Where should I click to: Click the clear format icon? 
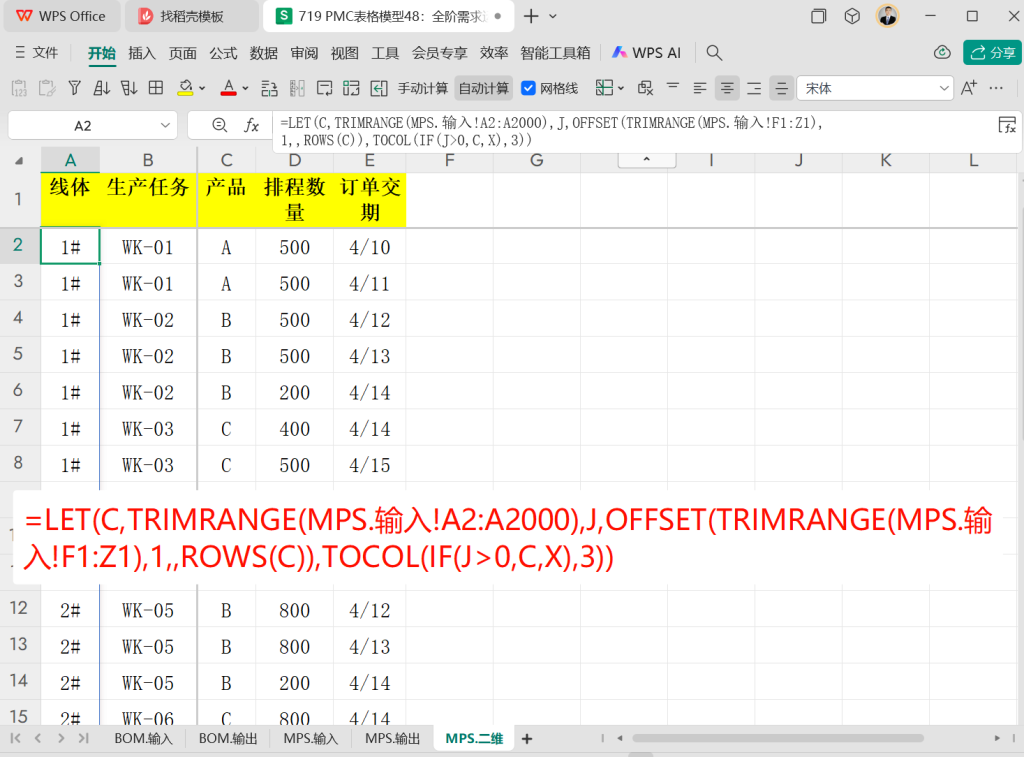click(x=645, y=88)
